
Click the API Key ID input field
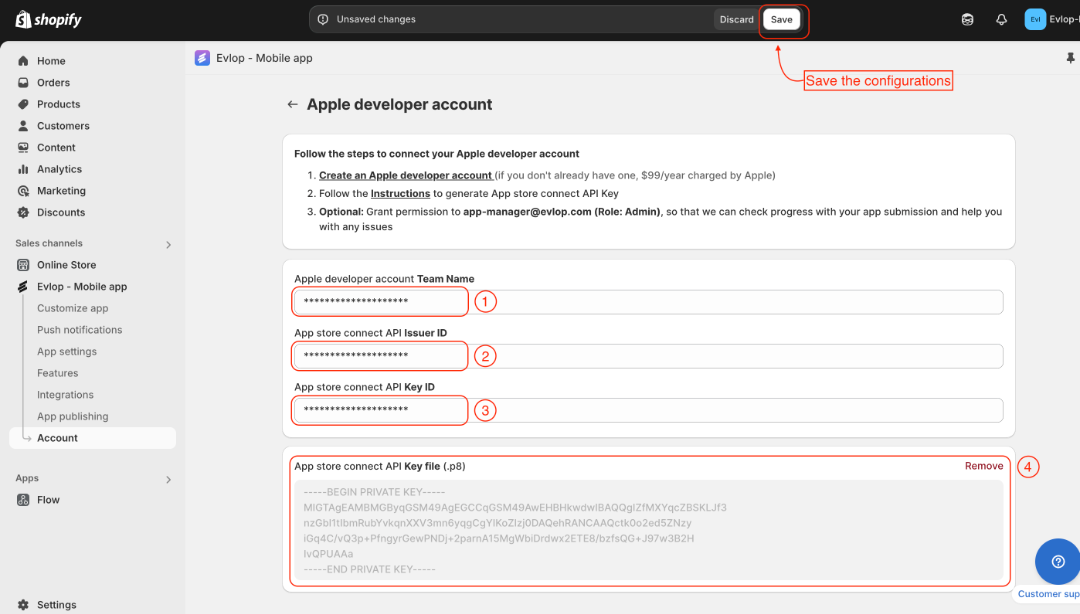(x=648, y=410)
